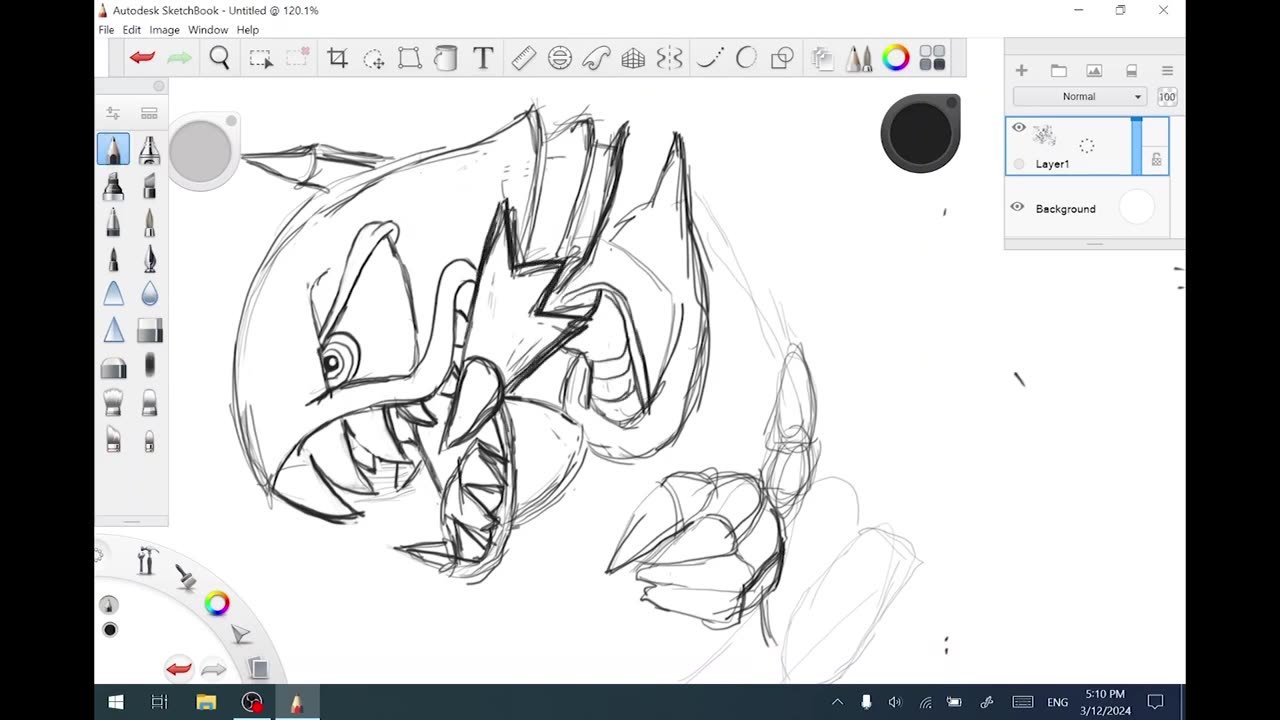Open the Copic Library icon
Image resolution: width=1280 pixels, height=720 pixels.
[822, 58]
